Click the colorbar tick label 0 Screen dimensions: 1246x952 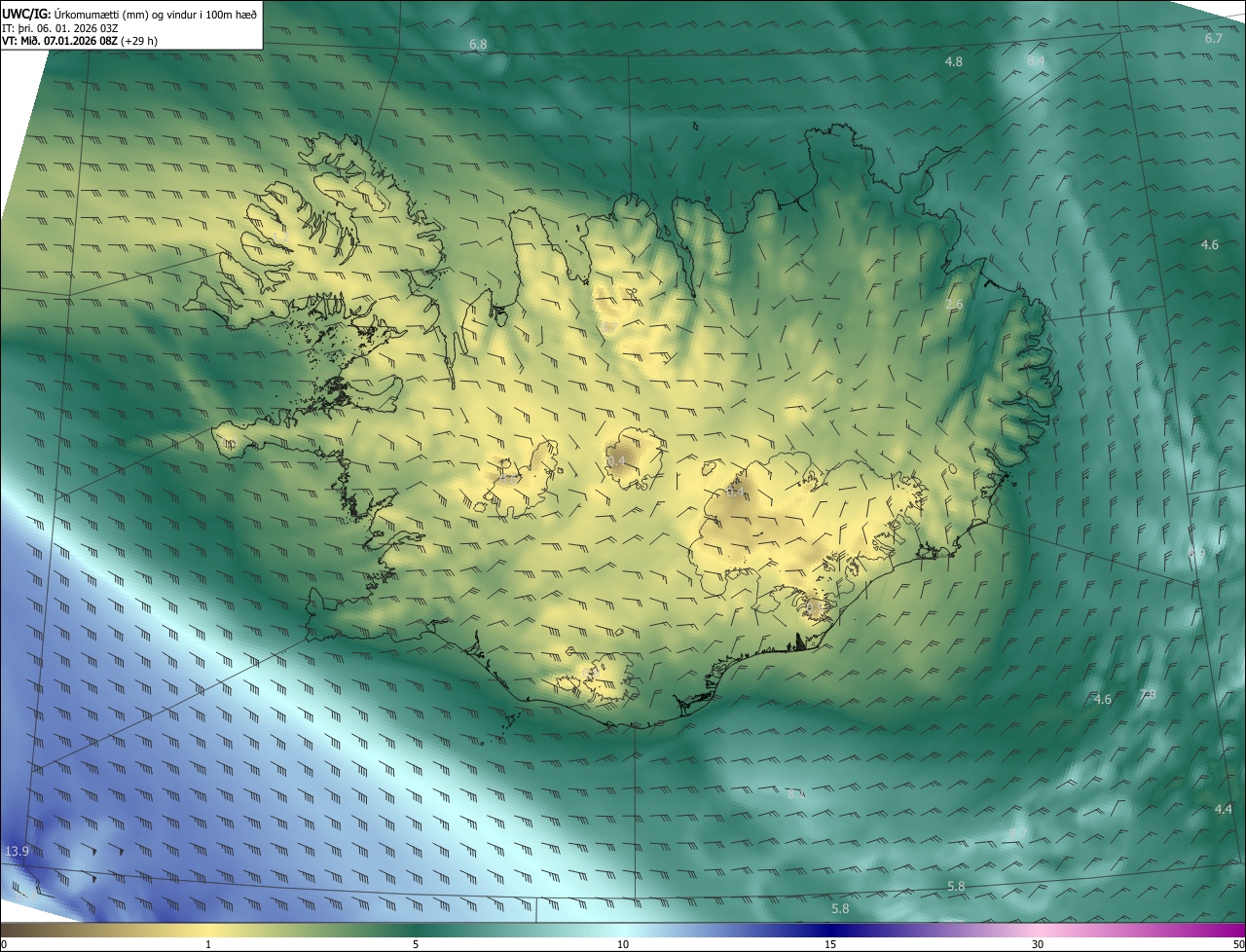click(x=4, y=945)
